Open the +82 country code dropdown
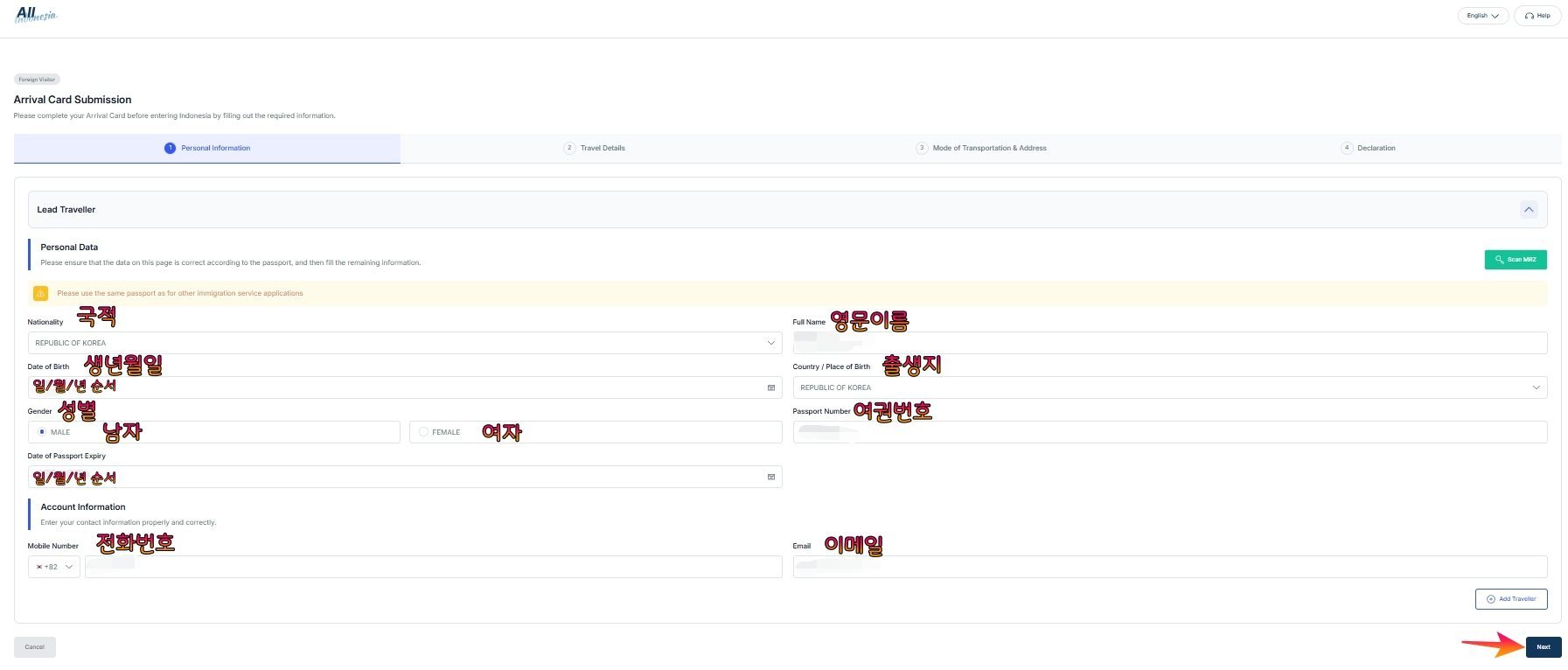This screenshot has width=1568, height=670. click(54, 567)
